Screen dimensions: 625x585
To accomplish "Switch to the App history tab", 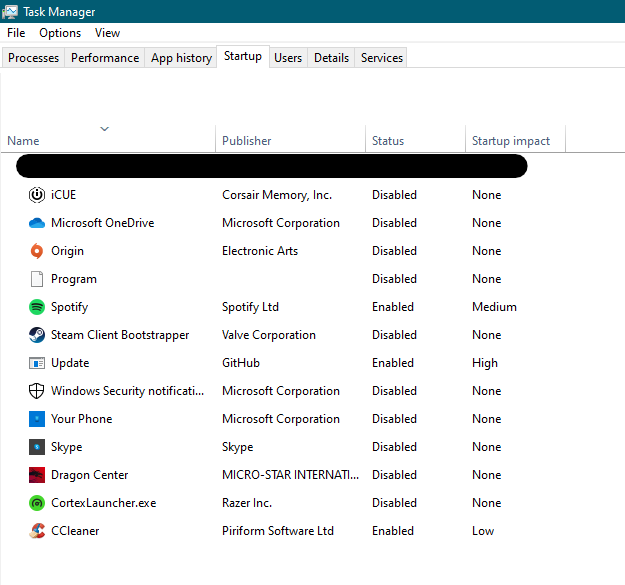I will coord(181,58).
